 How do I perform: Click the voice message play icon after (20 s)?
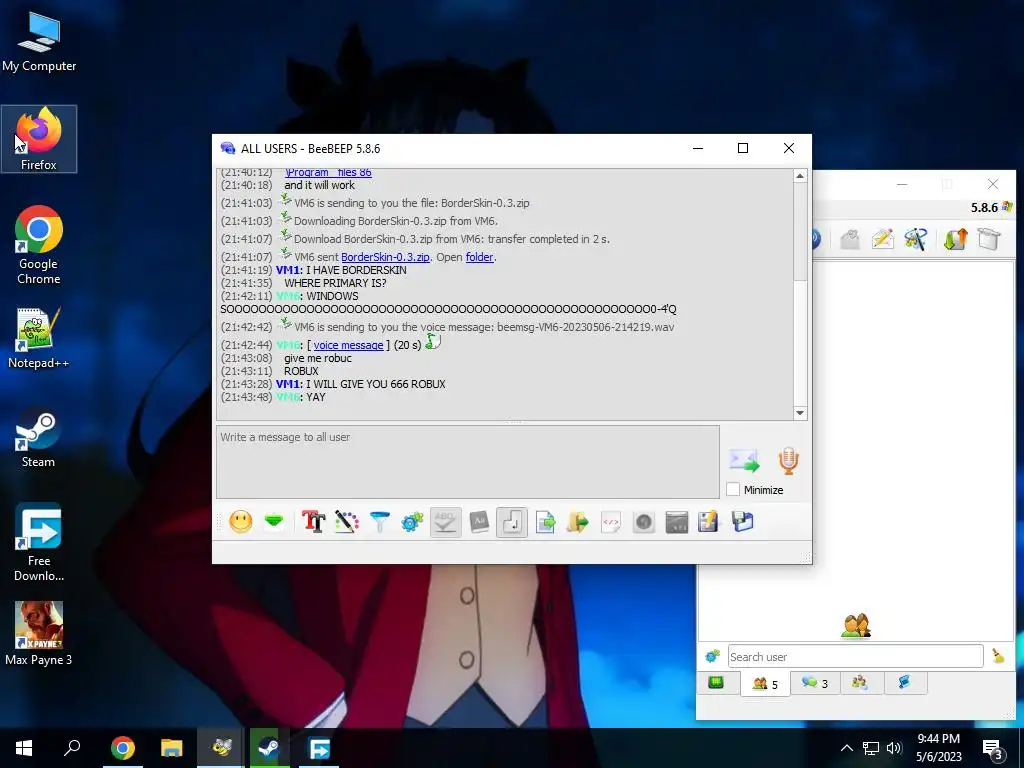pos(433,342)
